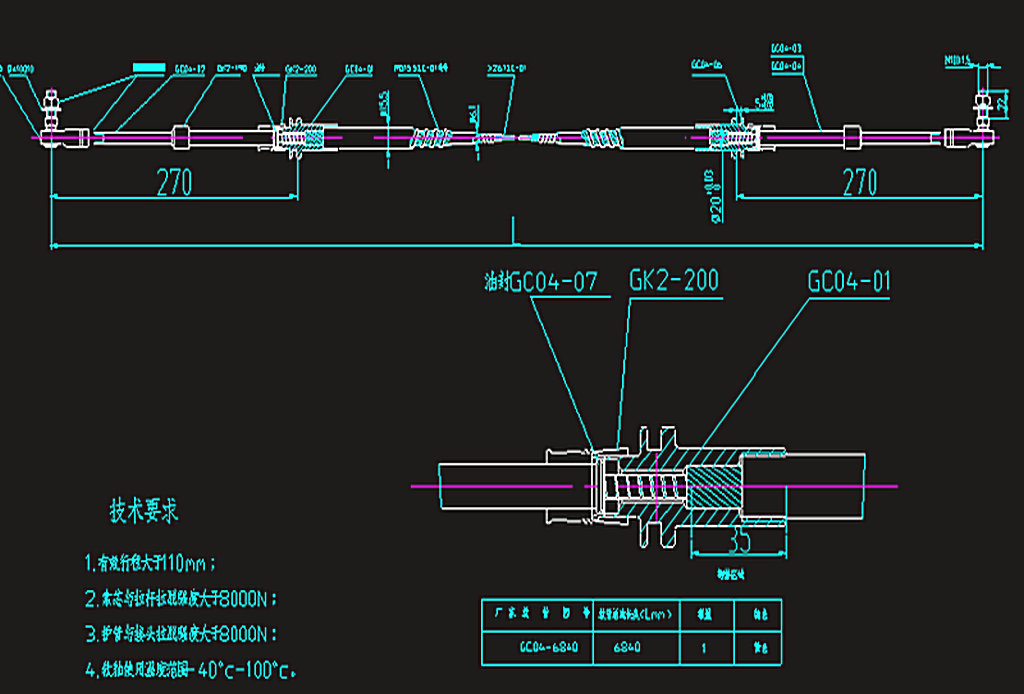The width and height of the screenshot is (1024, 694).
Task: Select the GC04-01 callout in detail view
Action: (849, 281)
